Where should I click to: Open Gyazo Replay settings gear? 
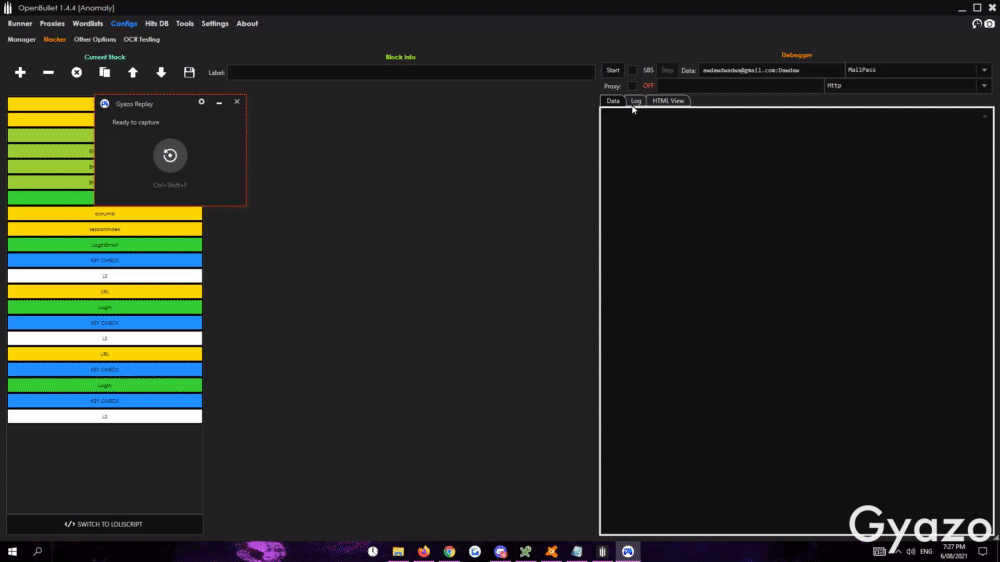202,102
